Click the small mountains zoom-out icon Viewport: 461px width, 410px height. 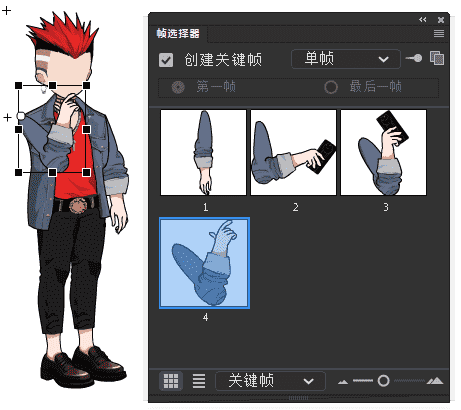coord(343,382)
